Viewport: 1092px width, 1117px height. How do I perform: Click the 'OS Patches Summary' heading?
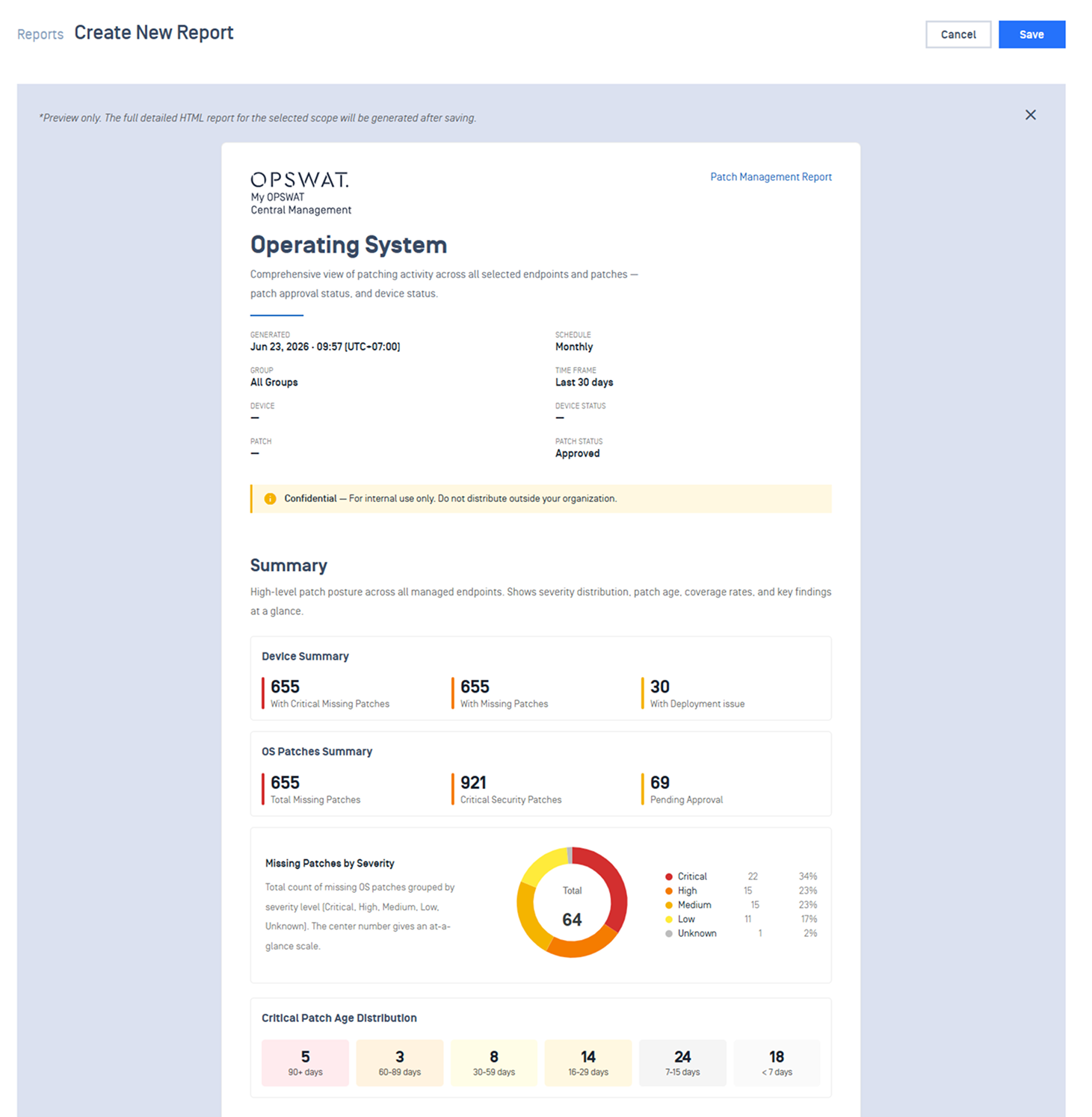317,752
